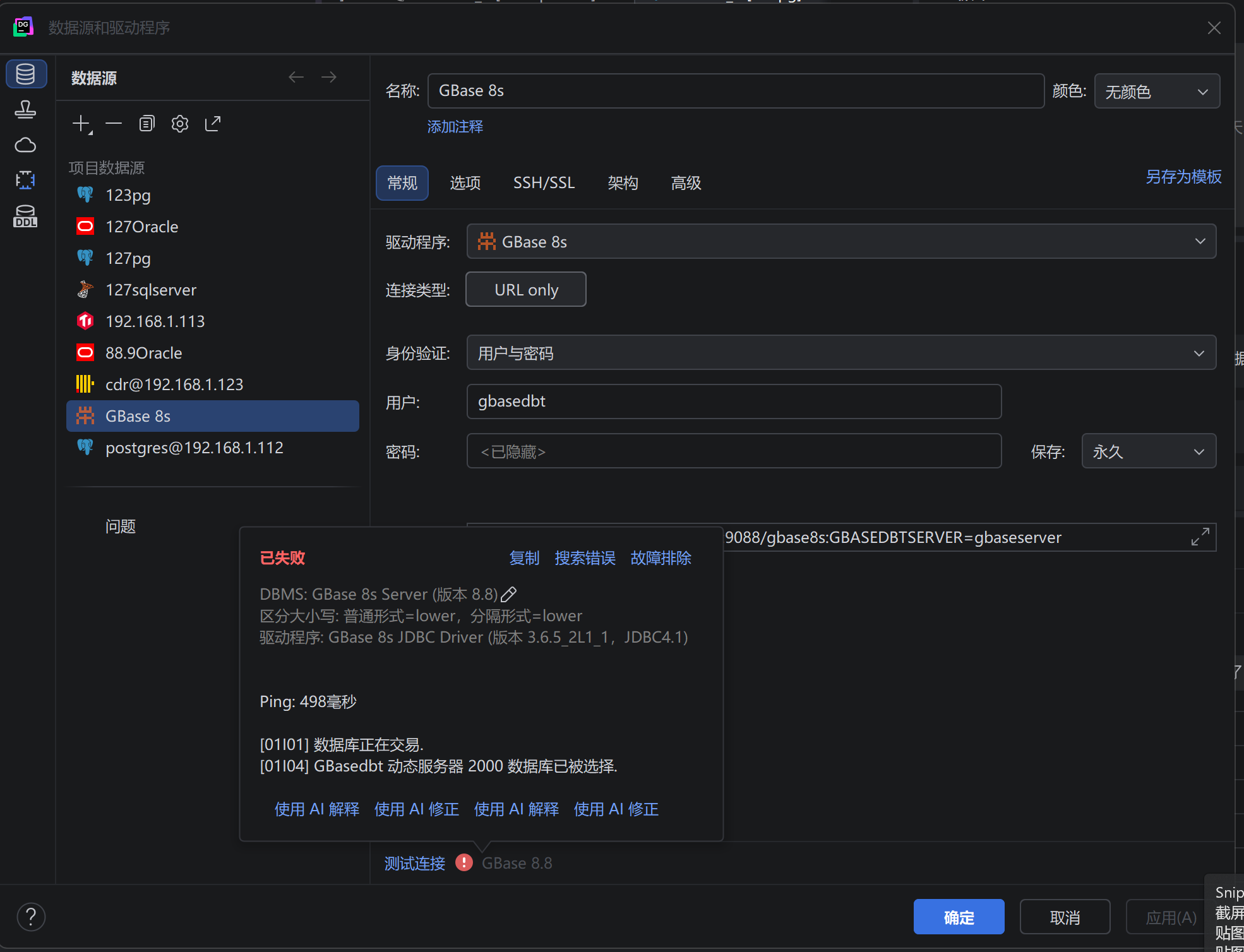Image resolution: width=1244 pixels, height=952 pixels.
Task: Duplicate the selected data source
Action: coord(147,124)
